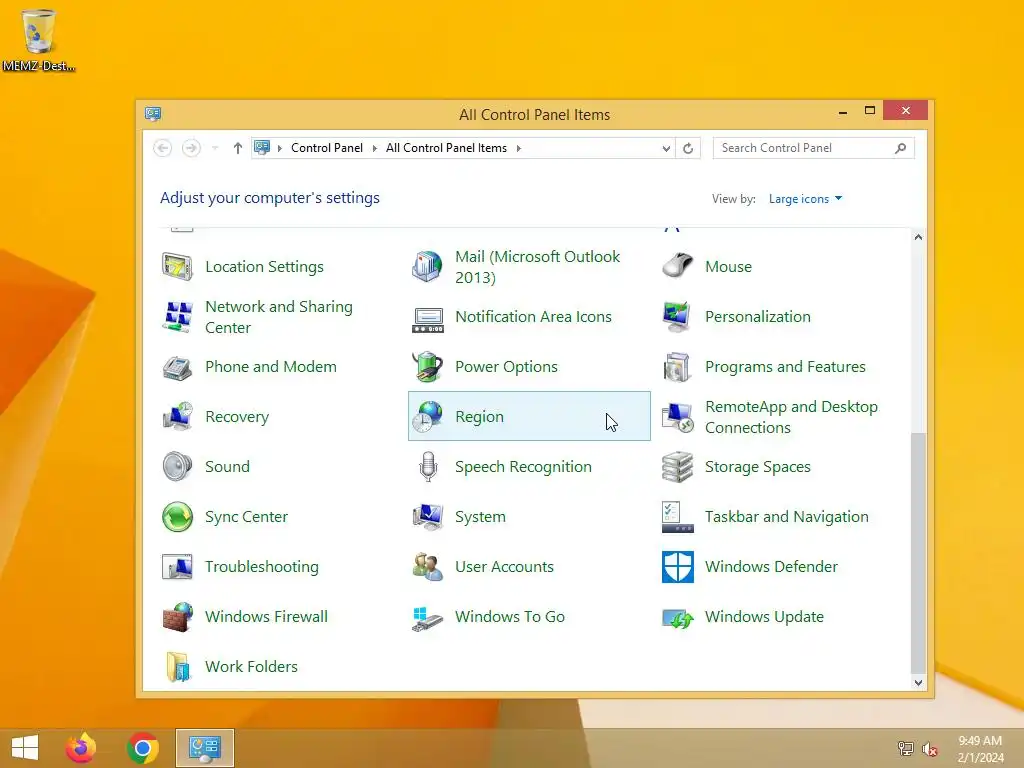Screen dimensions: 1024x768
Task: Click the Programs and Features icon
Action: click(x=677, y=367)
